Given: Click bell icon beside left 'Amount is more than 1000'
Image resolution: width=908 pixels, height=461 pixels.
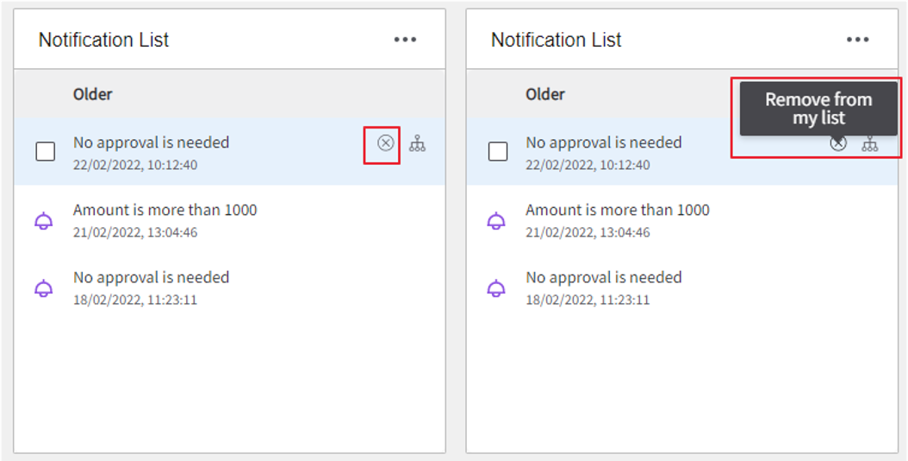Looking at the screenshot, I should tap(44, 221).
